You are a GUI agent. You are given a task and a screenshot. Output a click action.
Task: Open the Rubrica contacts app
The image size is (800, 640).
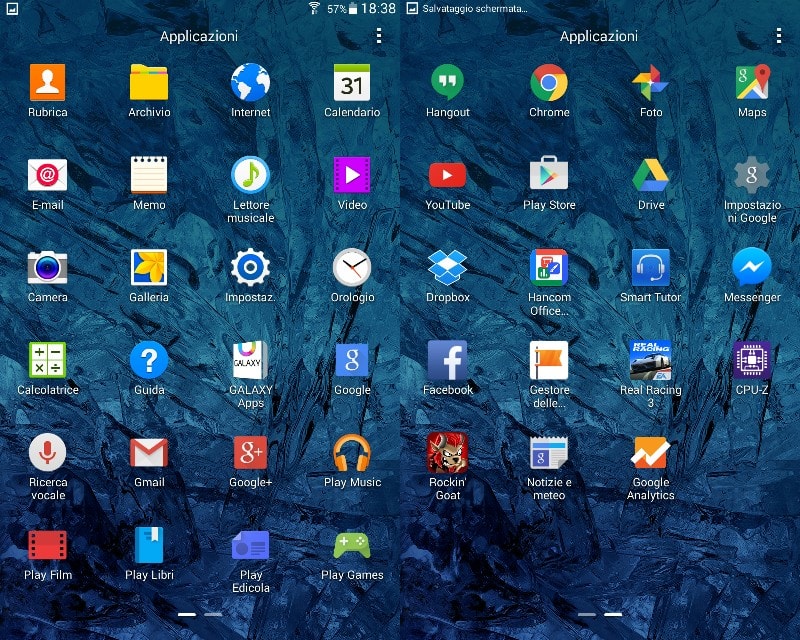(47, 83)
